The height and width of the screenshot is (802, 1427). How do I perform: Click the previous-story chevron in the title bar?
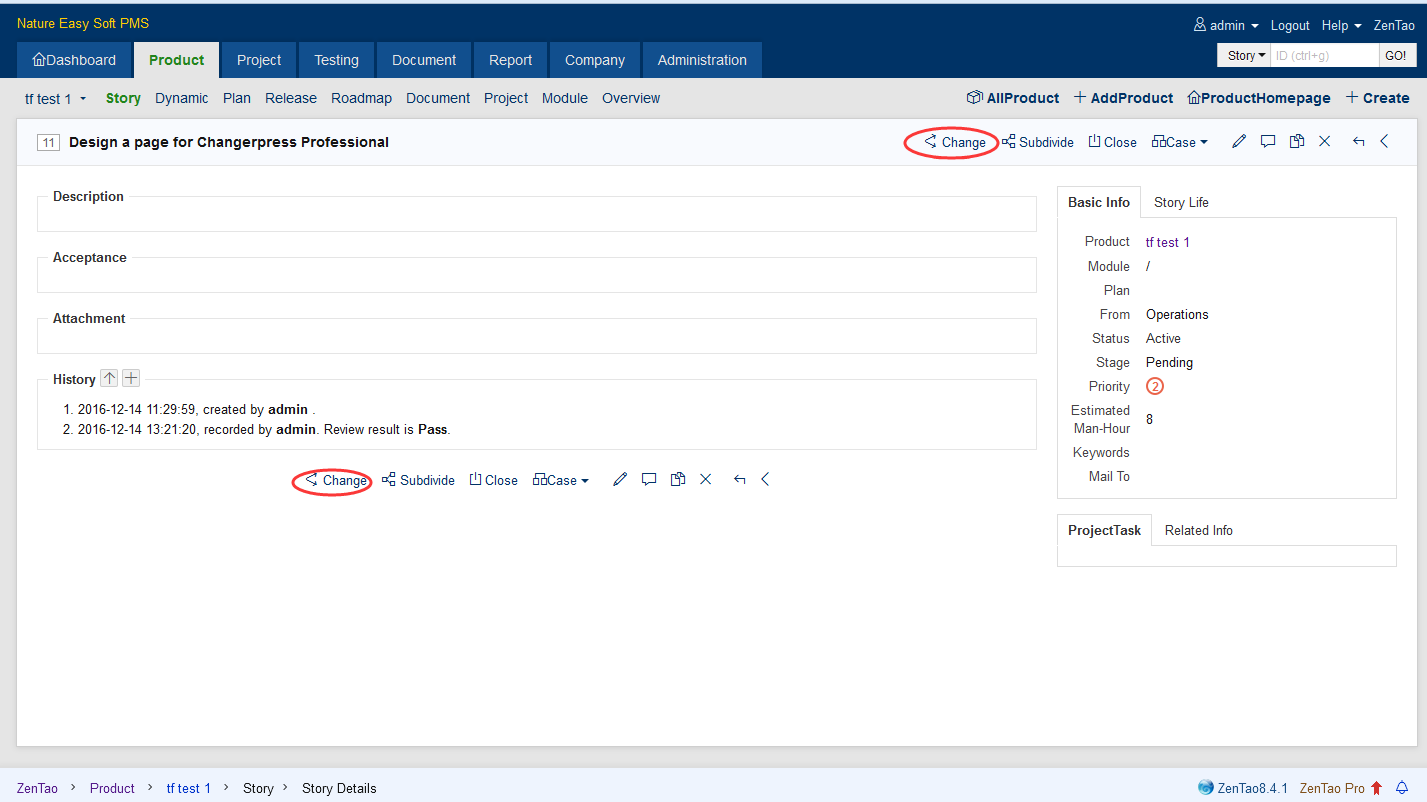[x=1385, y=142]
